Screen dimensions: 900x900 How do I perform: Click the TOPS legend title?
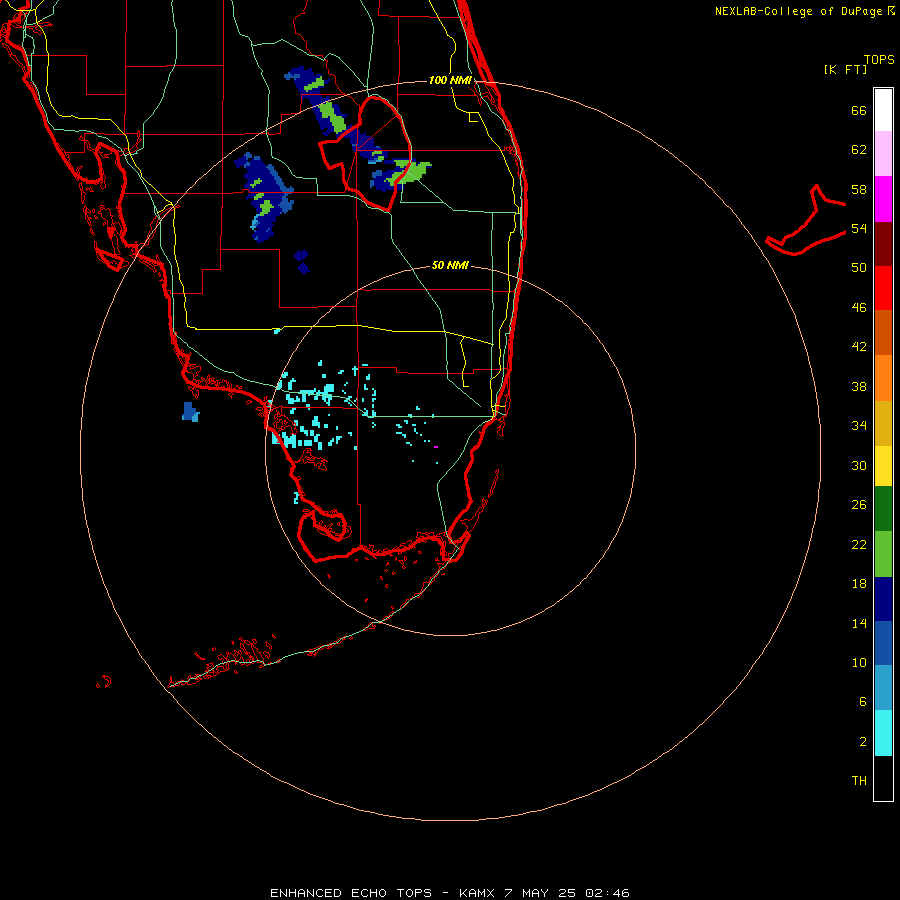pos(879,60)
